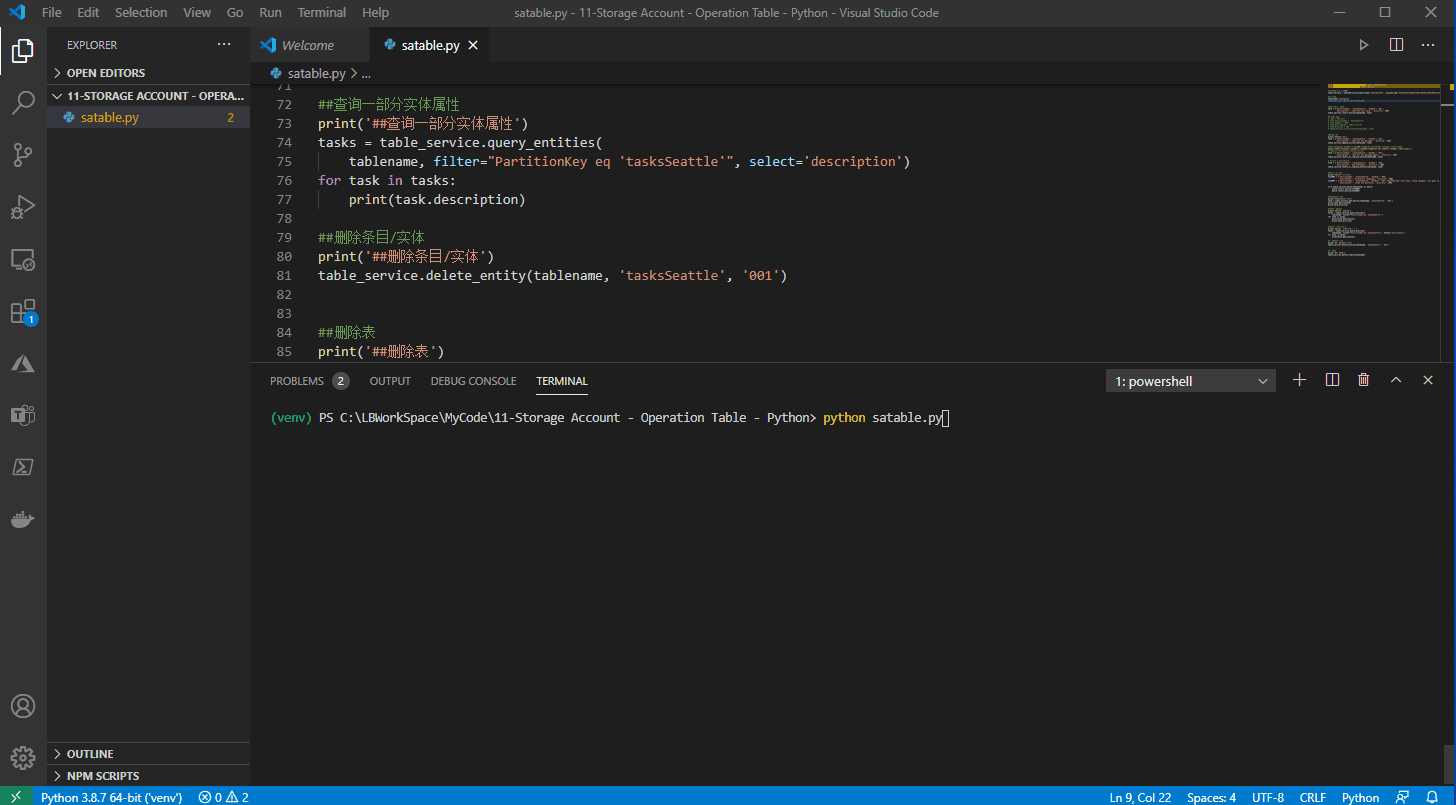
Task: Maximize the terminal panel with chevron up
Action: (x=1396, y=380)
